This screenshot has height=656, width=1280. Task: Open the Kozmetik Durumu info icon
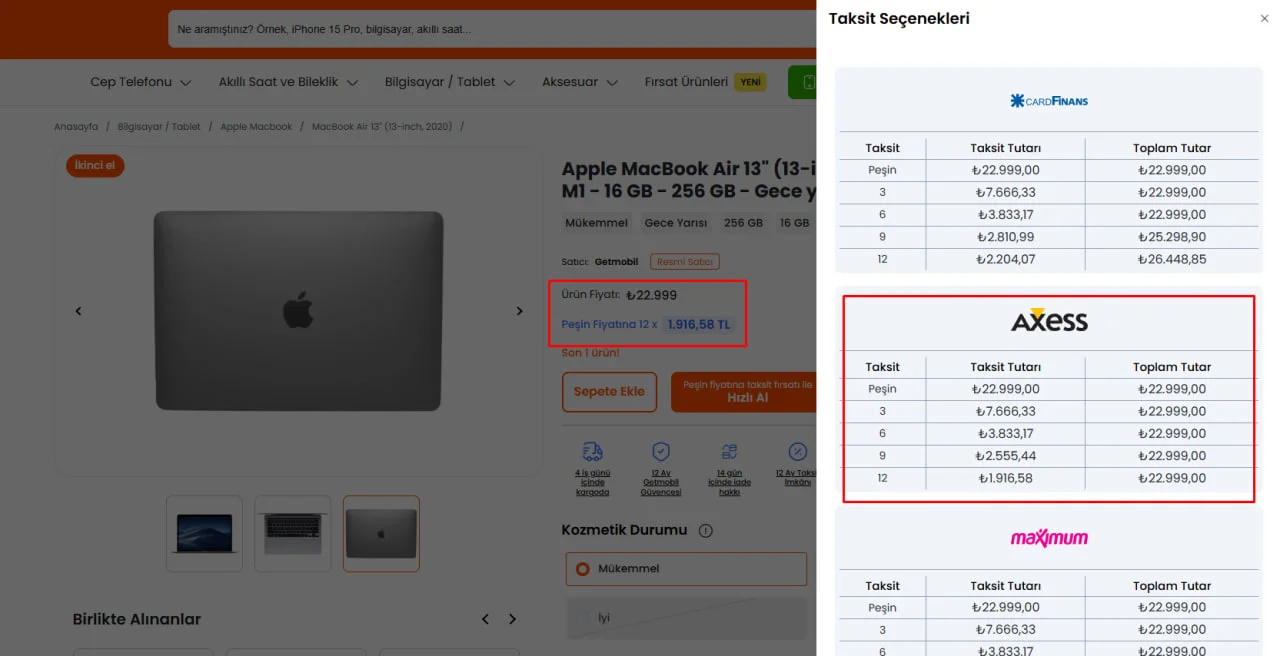[x=705, y=531]
